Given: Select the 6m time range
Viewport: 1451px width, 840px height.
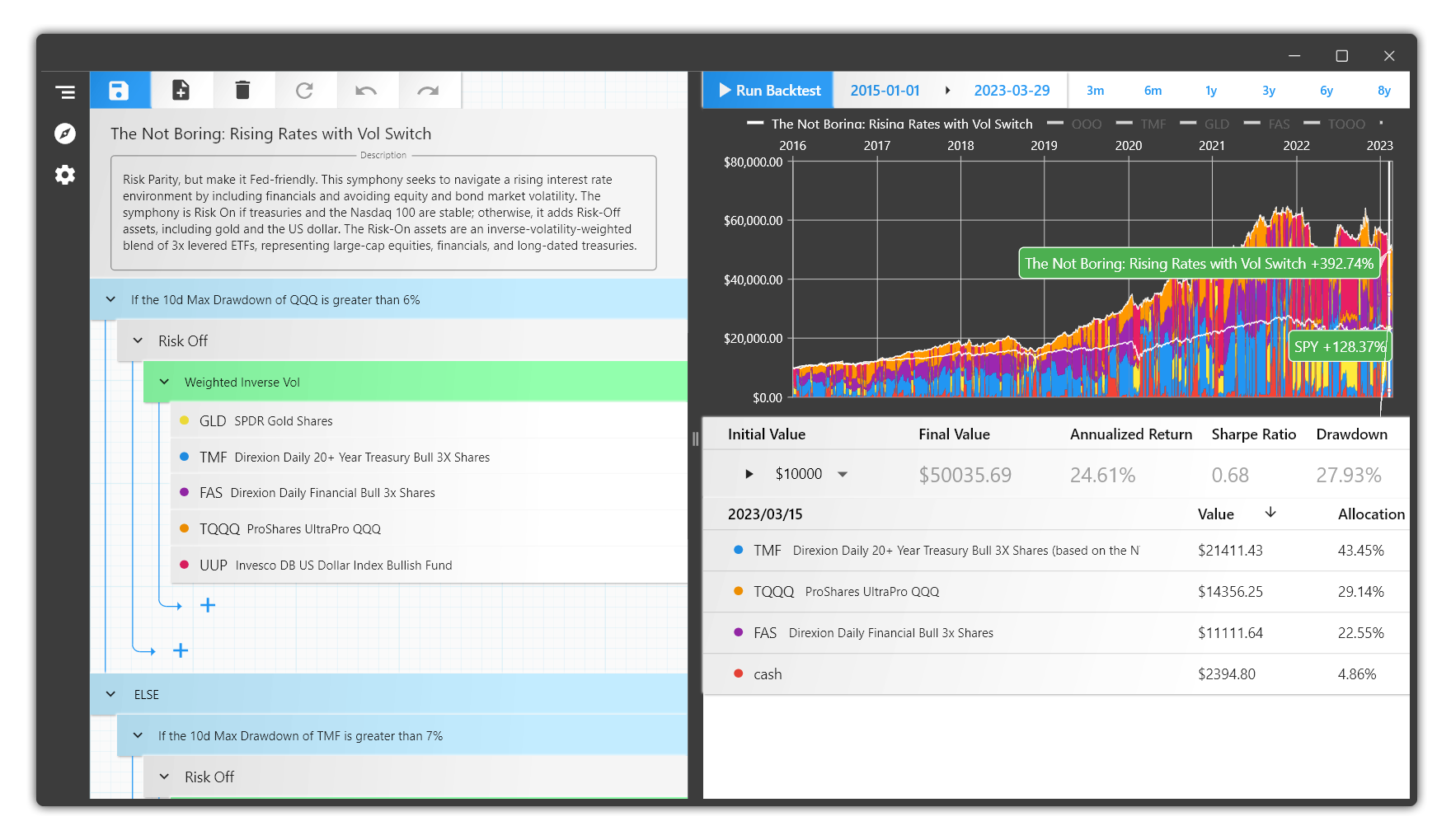Looking at the screenshot, I should click(1153, 91).
